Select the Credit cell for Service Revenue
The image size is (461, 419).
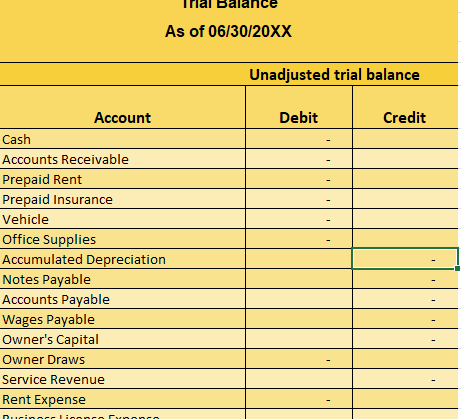click(x=405, y=379)
